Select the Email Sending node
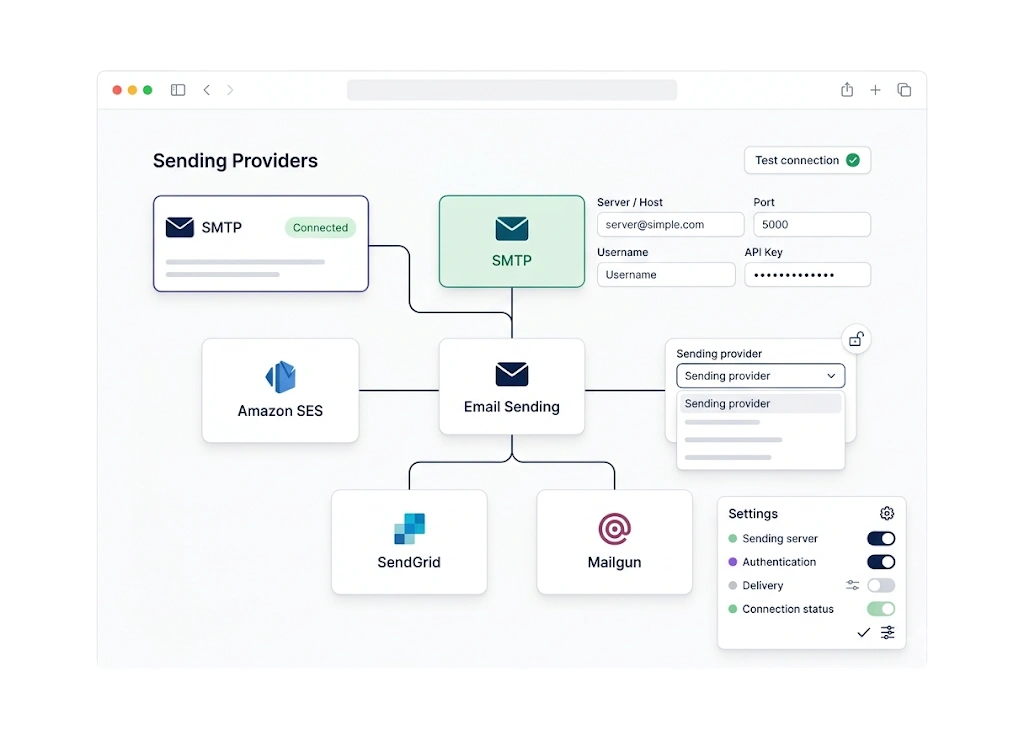Screen dimensions: 1024x741 tap(511, 386)
